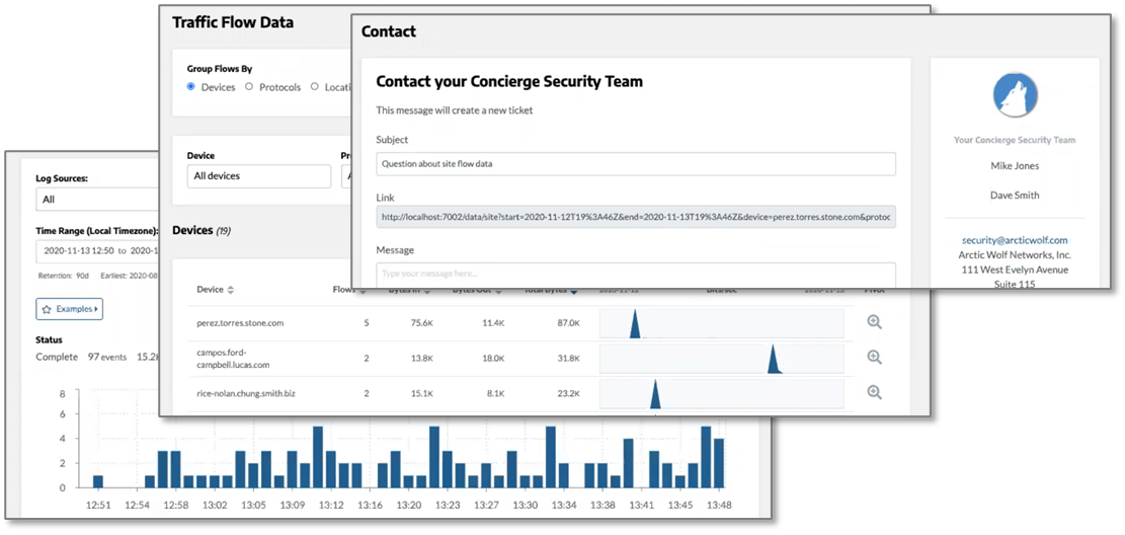1125x535 pixels.
Task: Click the Subject input field
Action: coord(635,164)
